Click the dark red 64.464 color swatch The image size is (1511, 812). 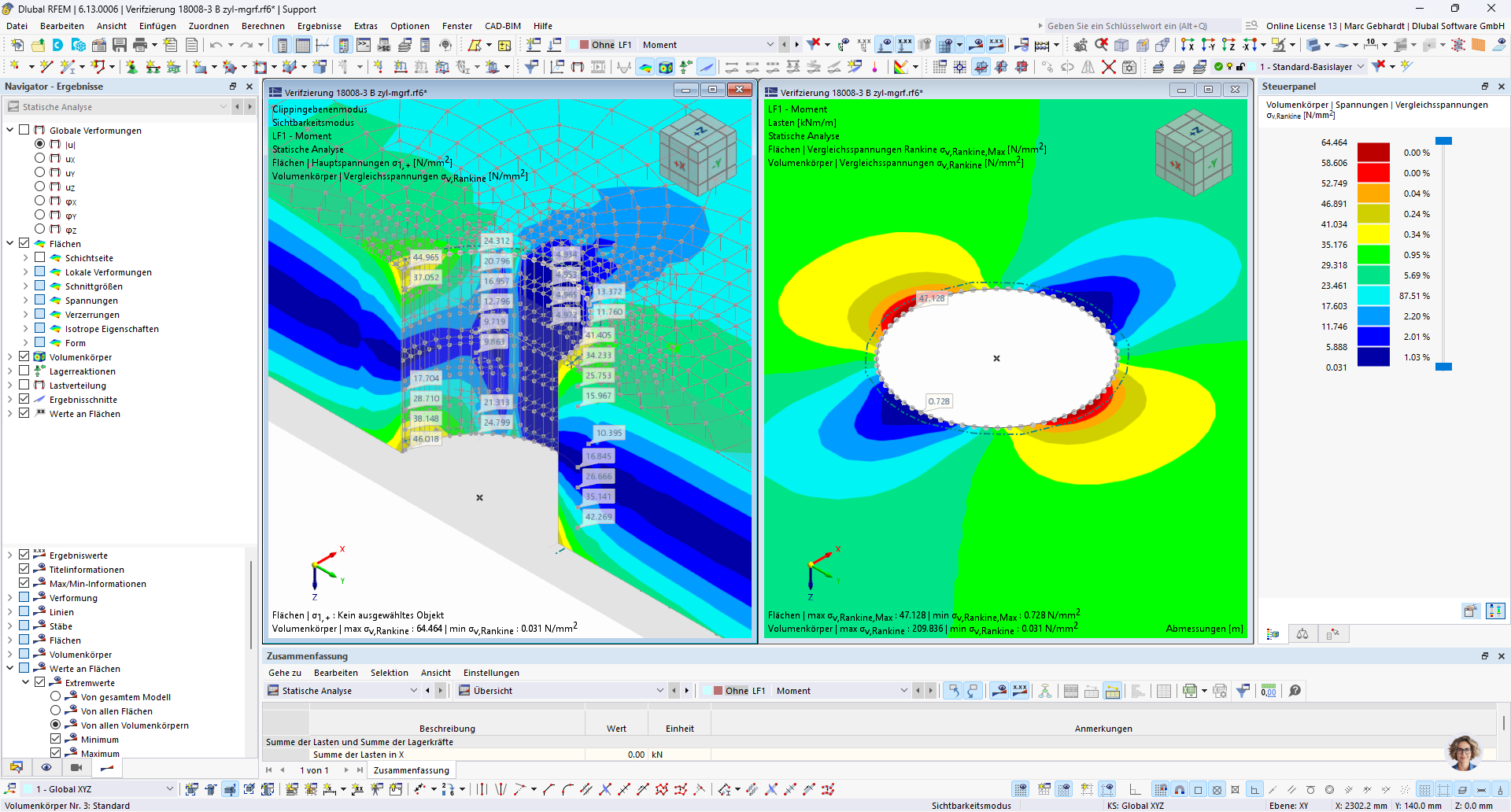pyautogui.click(x=1373, y=152)
